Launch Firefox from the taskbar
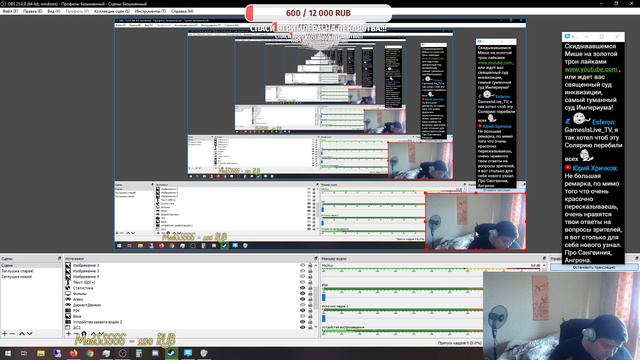The width and height of the screenshot is (640, 360). tap(73, 353)
